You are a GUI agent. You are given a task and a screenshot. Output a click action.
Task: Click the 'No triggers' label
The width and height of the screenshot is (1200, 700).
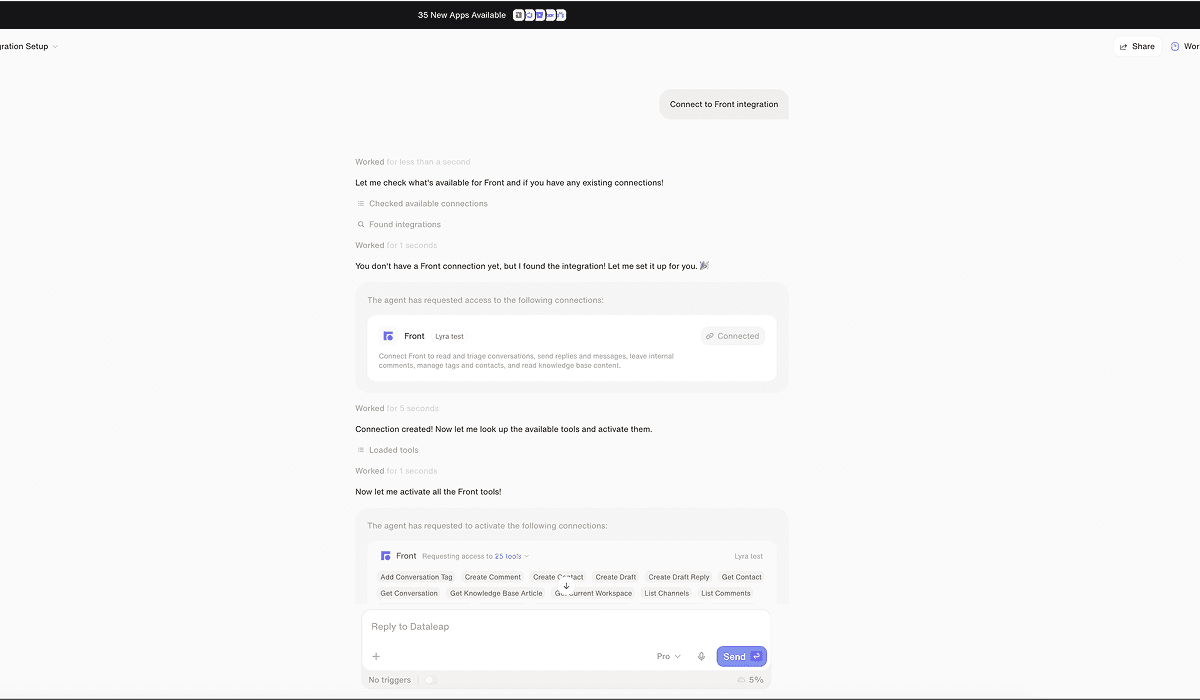[x=389, y=680]
